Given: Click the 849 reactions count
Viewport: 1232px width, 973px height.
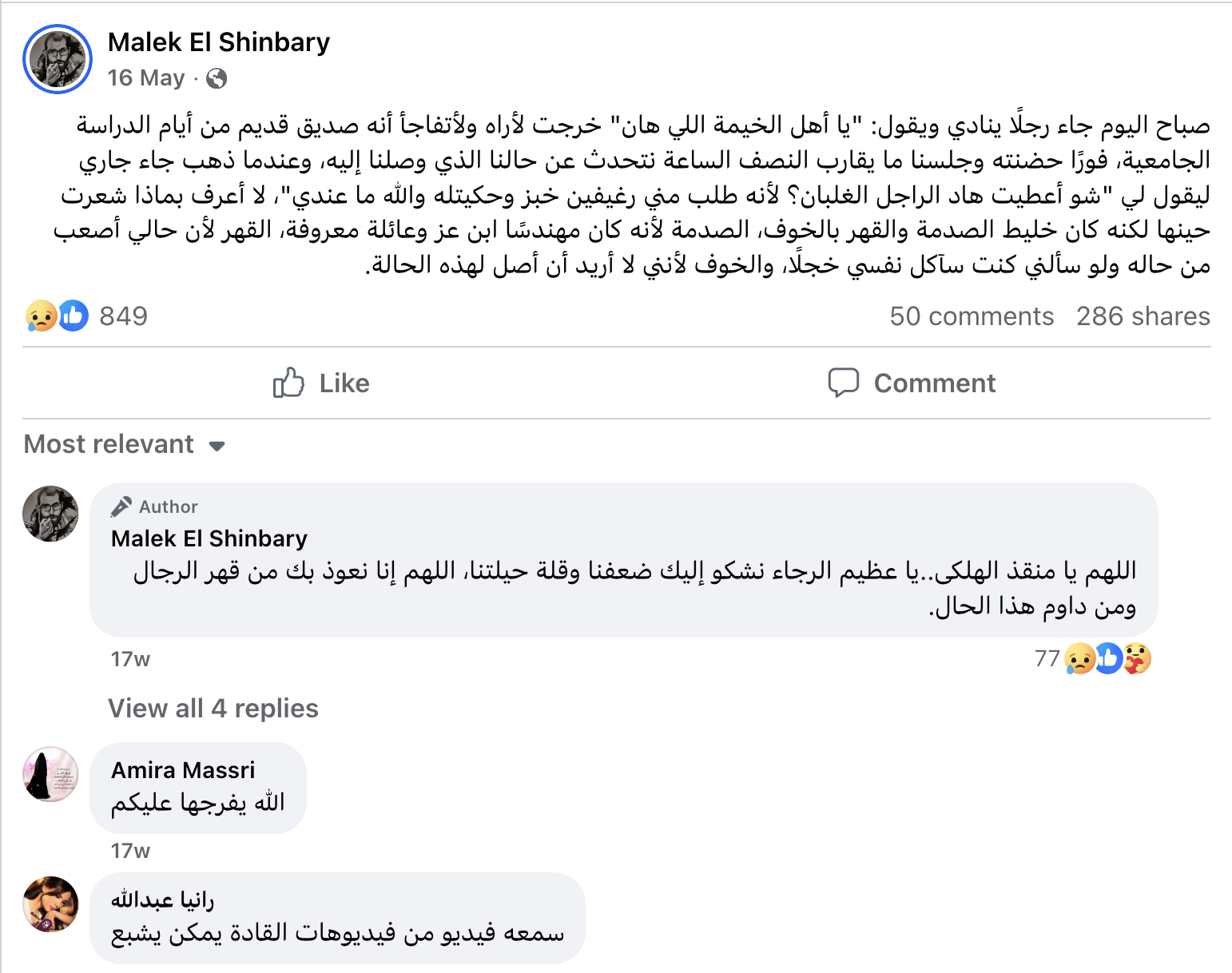Looking at the screenshot, I should (x=124, y=316).
